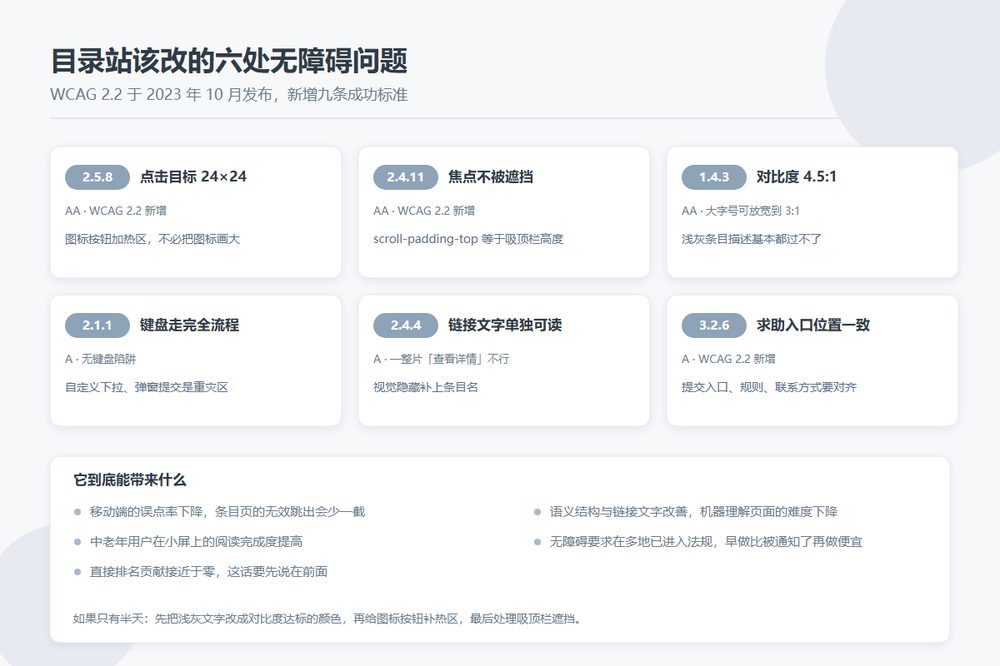1000x666 pixels.
Task: Click the 3.2.6 badge
Action: tap(714, 325)
